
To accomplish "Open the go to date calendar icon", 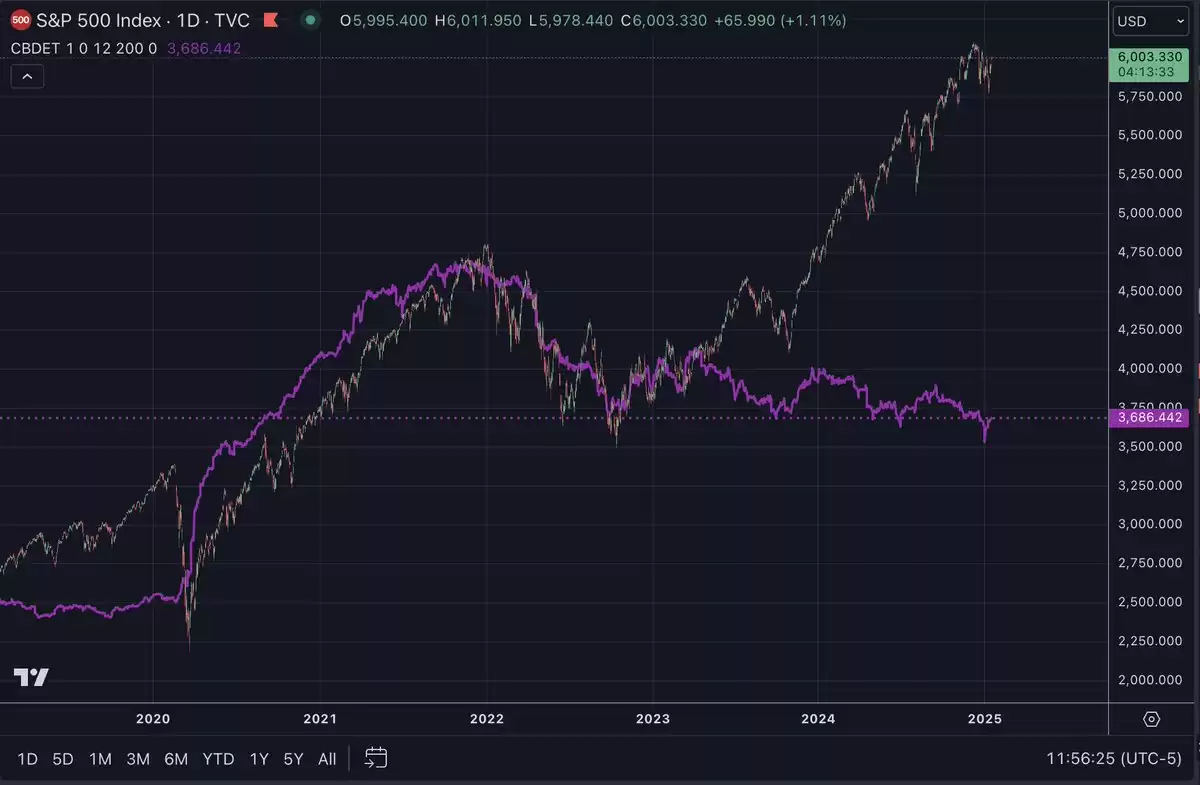I will [x=376, y=758].
